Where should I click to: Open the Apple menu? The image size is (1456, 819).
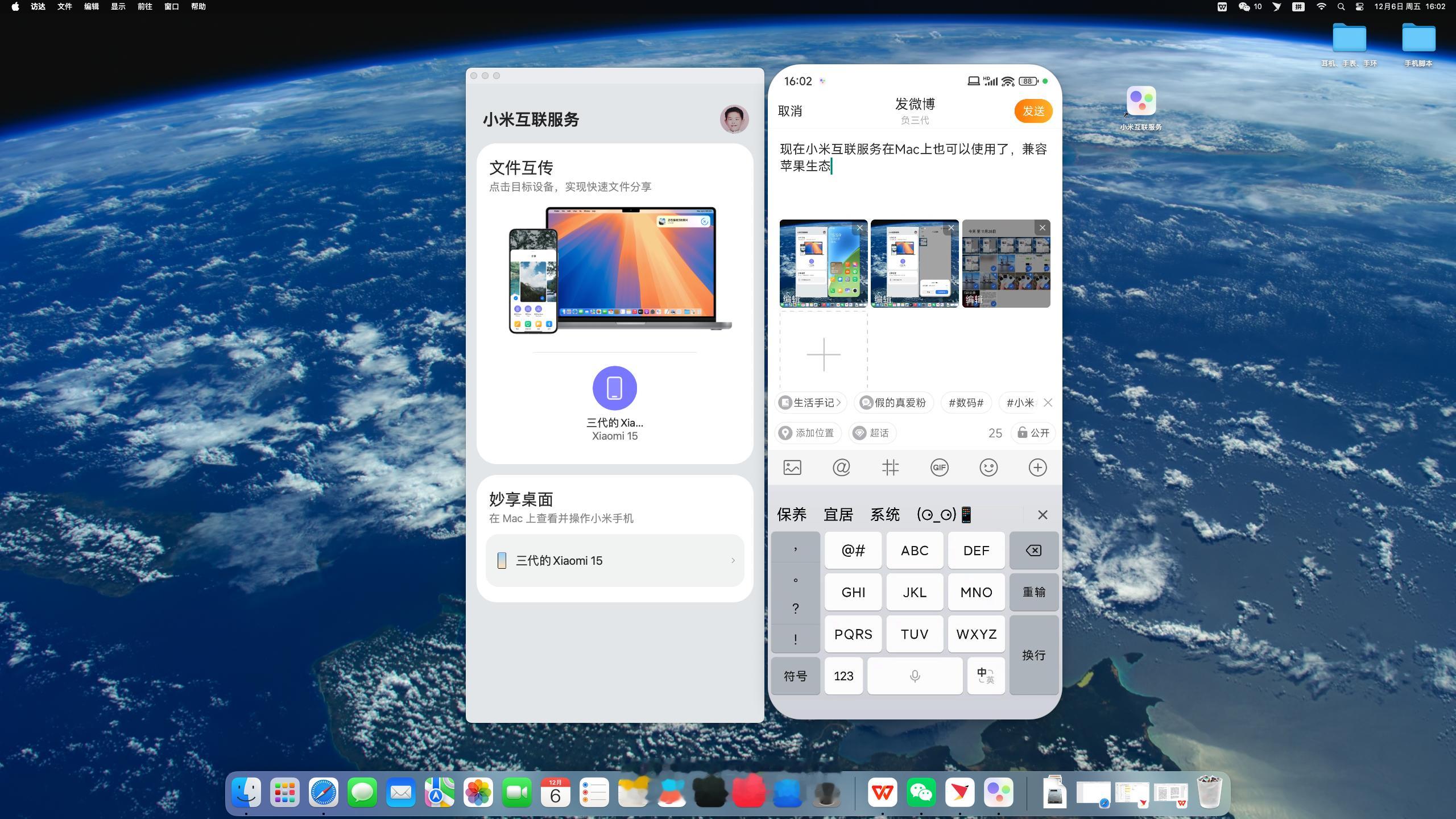pos(15,7)
